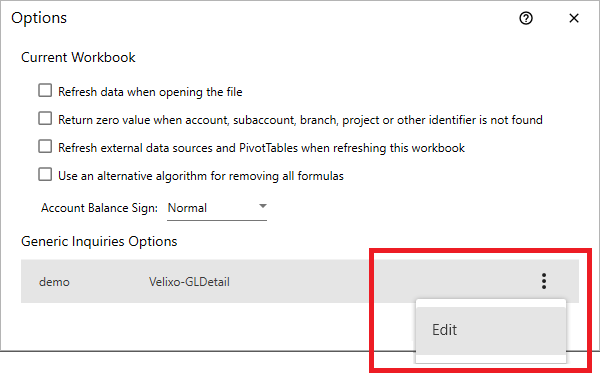Select the demo generic inquiry row
This screenshot has height=377, width=600.
click(300, 281)
